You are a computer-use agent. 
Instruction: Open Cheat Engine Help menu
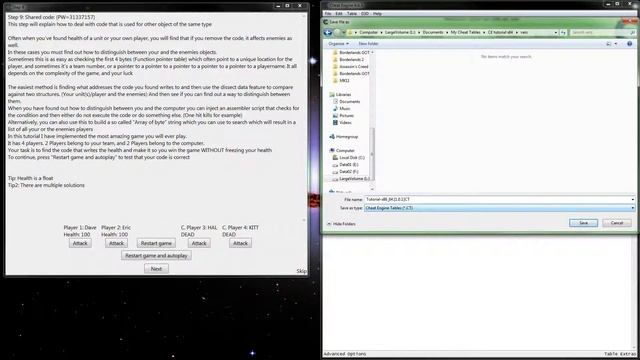point(377,14)
